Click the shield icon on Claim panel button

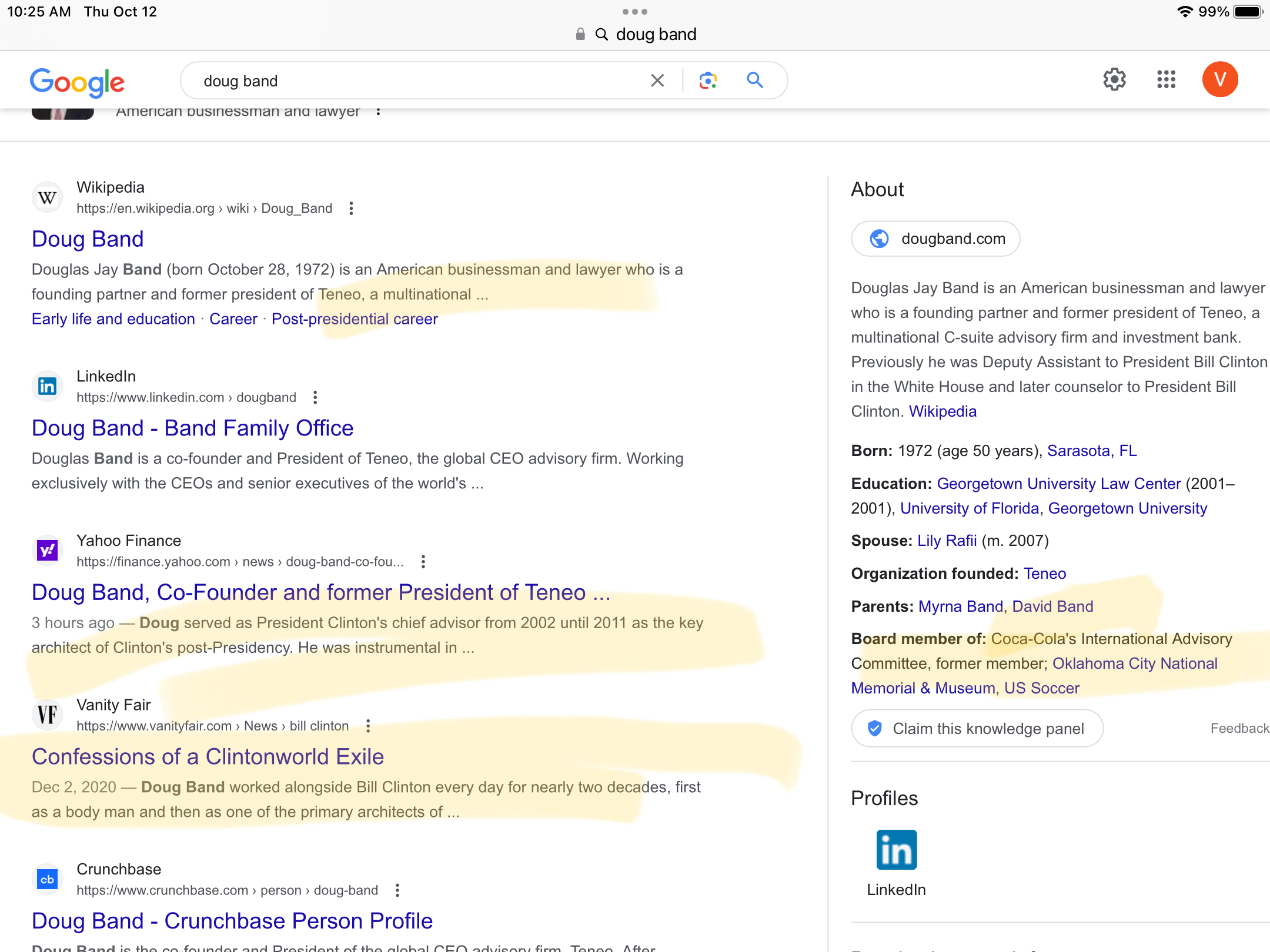pos(874,729)
